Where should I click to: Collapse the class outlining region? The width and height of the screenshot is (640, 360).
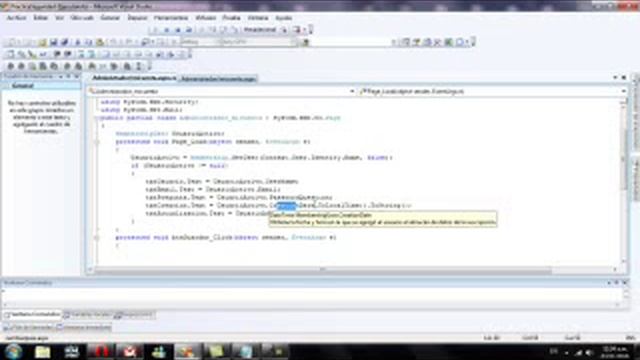coord(96,118)
